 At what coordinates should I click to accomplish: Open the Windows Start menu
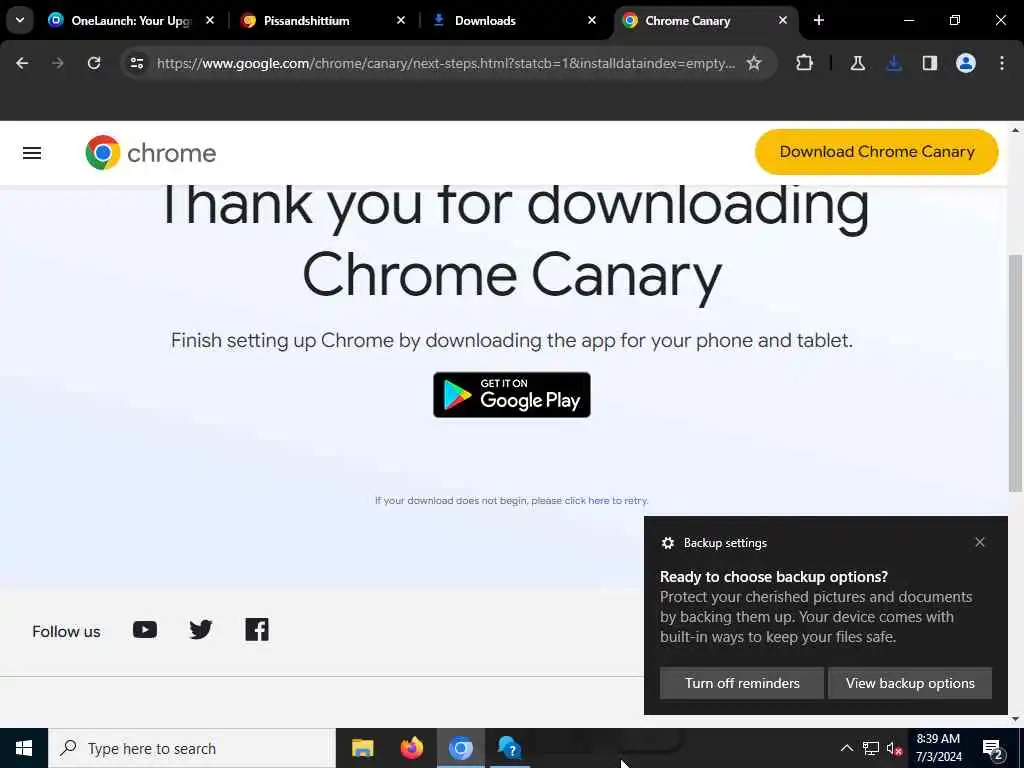coord(24,748)
